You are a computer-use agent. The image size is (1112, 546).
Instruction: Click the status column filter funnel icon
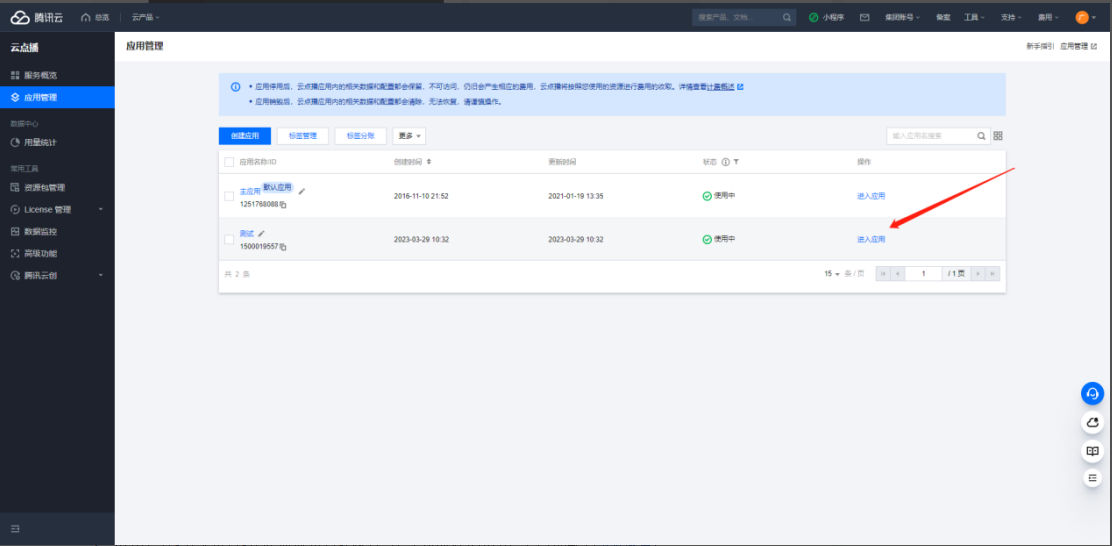pyautogui.click(x=736, y=162)
